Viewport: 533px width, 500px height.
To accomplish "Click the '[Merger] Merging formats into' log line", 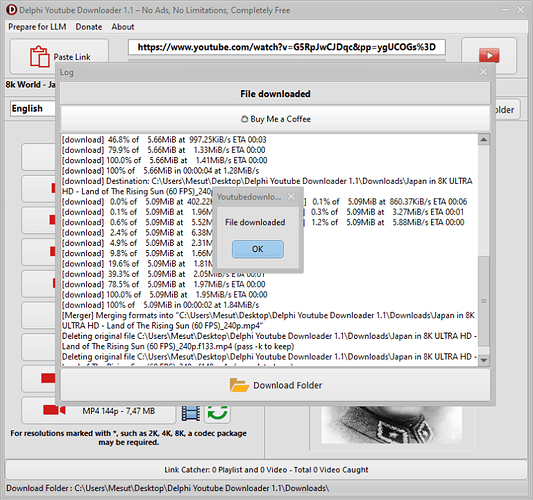I will [268, 321].
